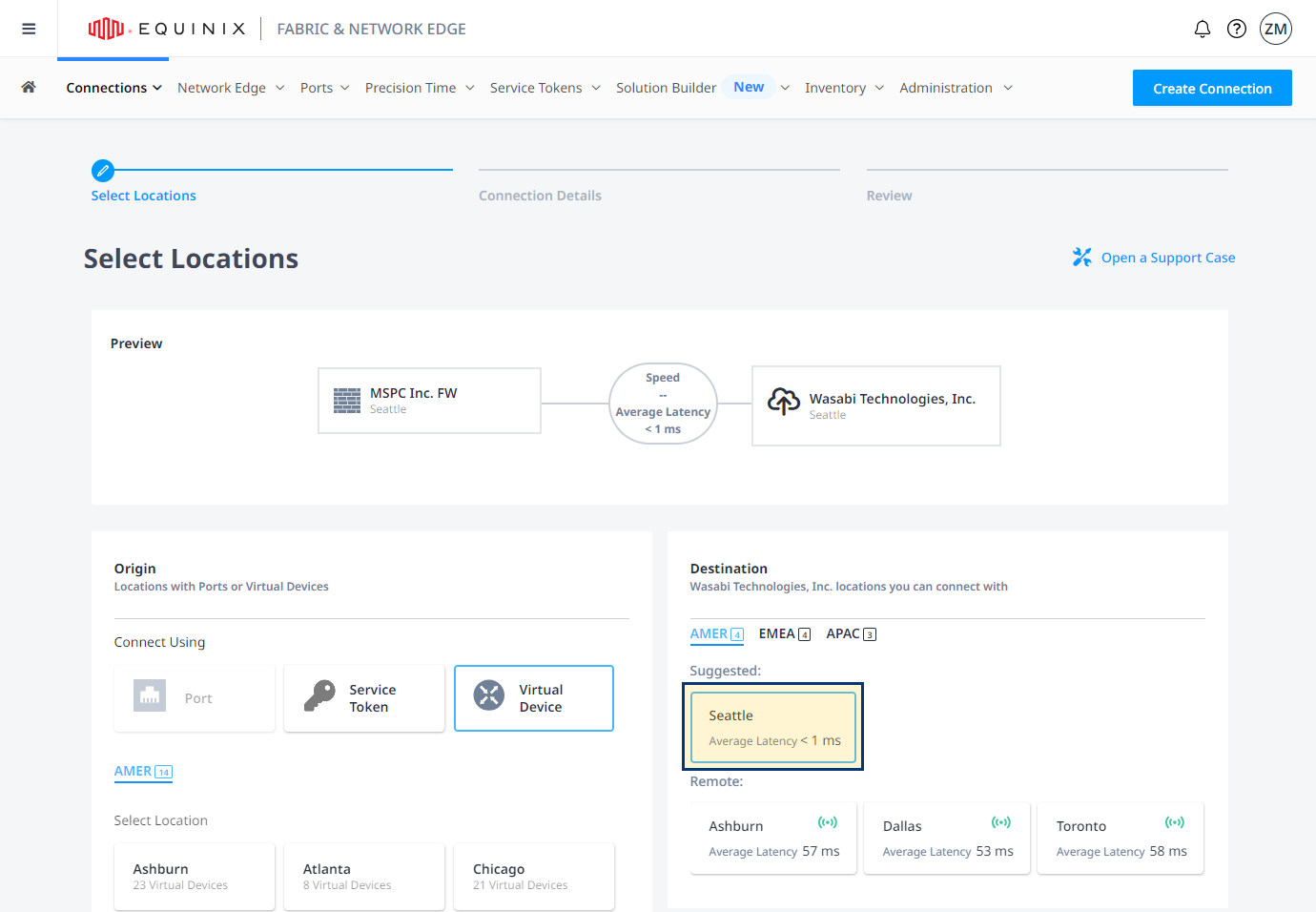Click the New badge on Solution Builder
1316x912 pixels.
coord(749,87)
